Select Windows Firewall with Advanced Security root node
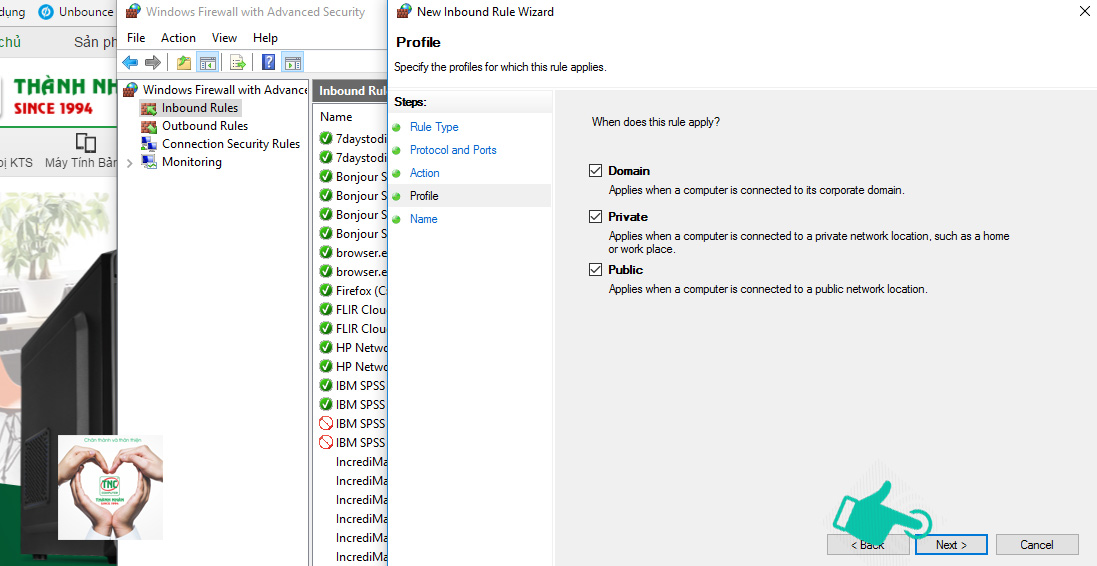This screenshot has width=1097, height=566. (216, 90)
